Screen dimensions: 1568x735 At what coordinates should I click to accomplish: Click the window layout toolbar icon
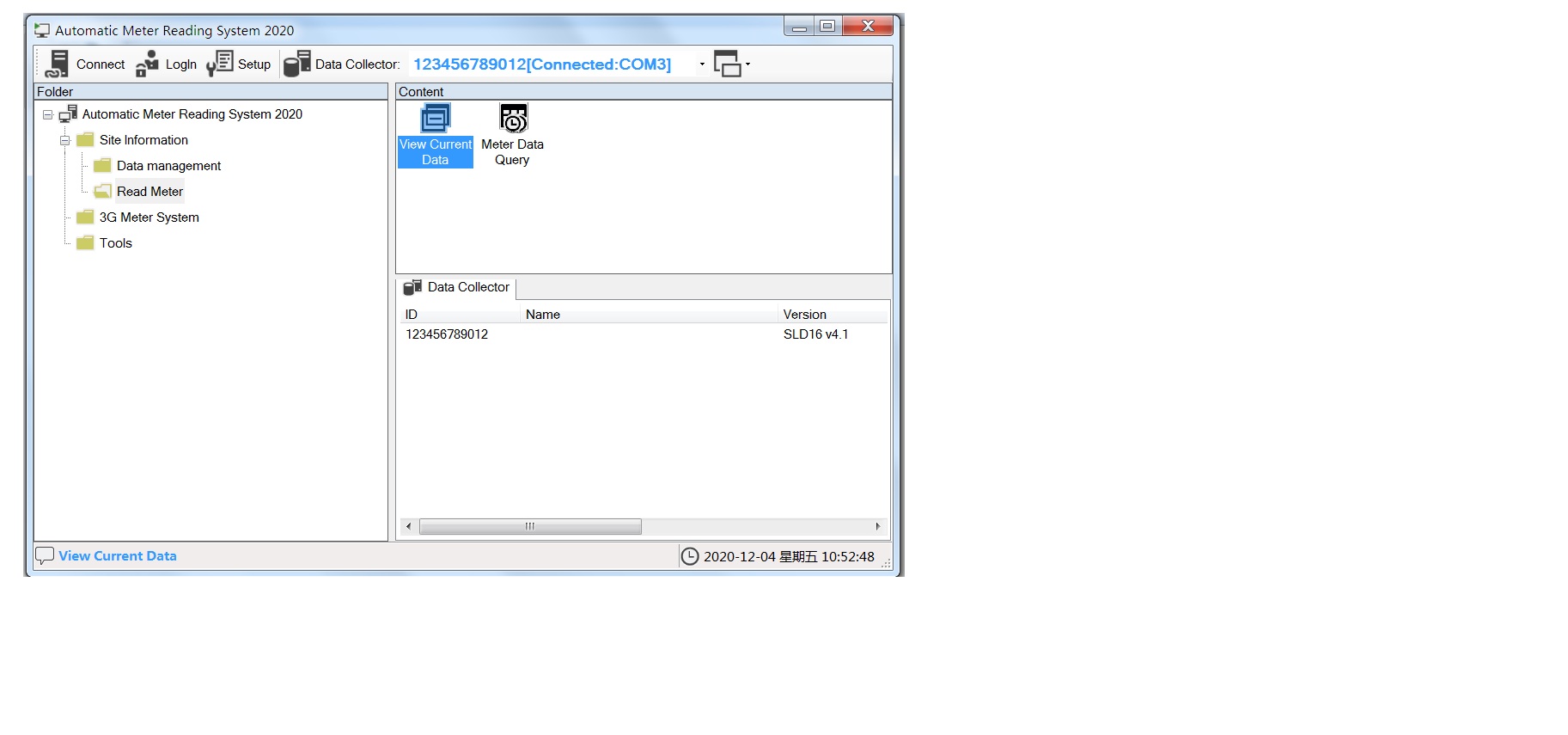coord(728,64)
